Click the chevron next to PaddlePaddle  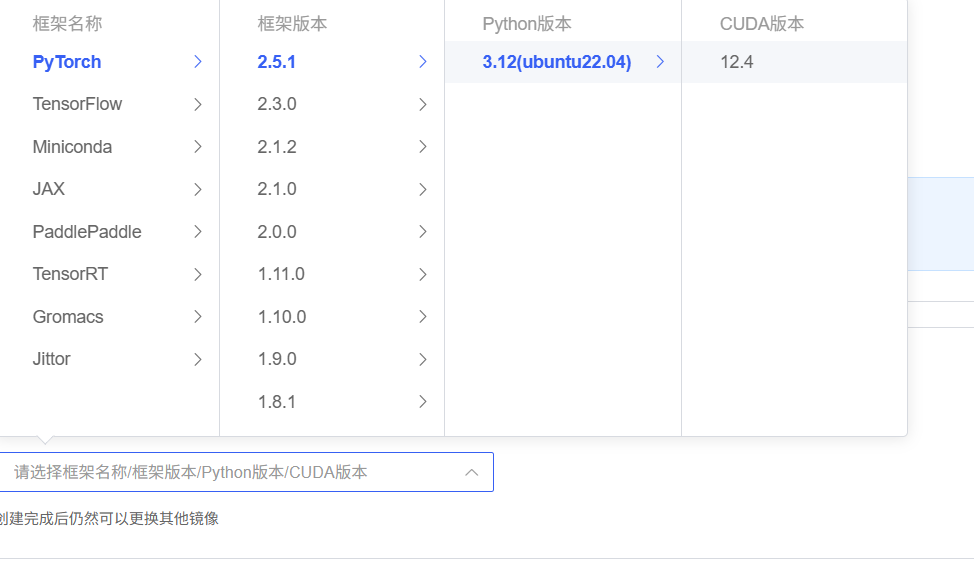click(198, 232)
